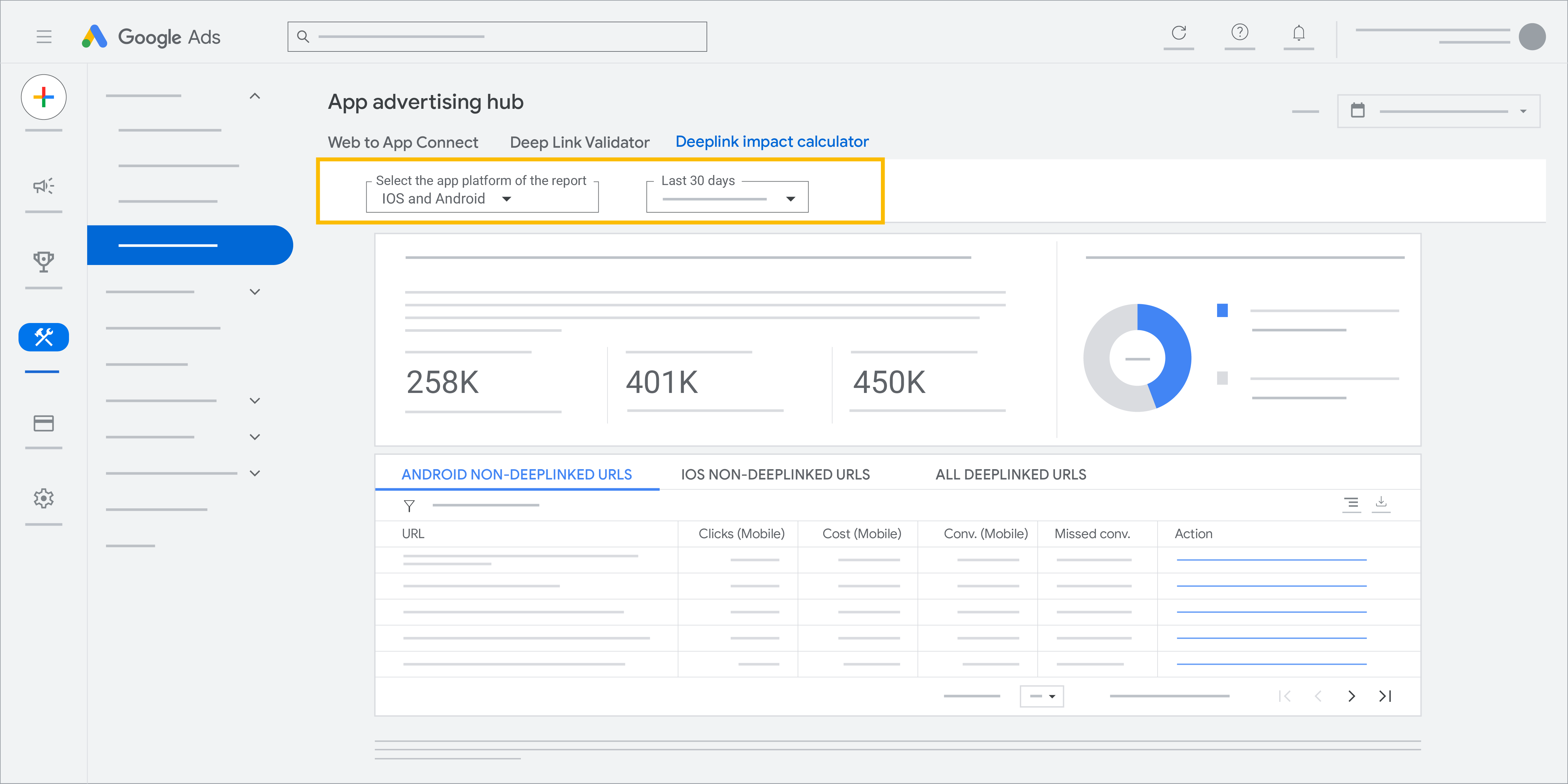The image size is (1568, 784).
Task: Select iOS Non-Deeplinked URLs tab
Action: coord(776,474)
